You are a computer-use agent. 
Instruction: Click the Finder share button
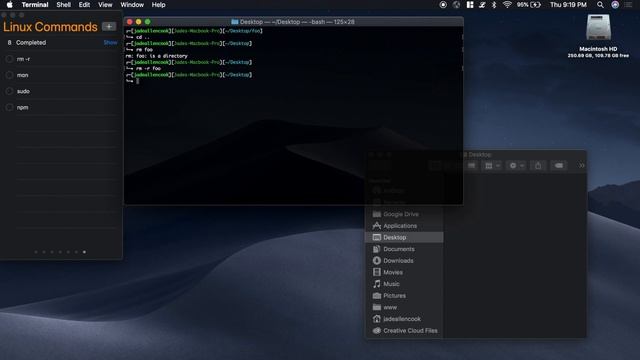[538, 166]
